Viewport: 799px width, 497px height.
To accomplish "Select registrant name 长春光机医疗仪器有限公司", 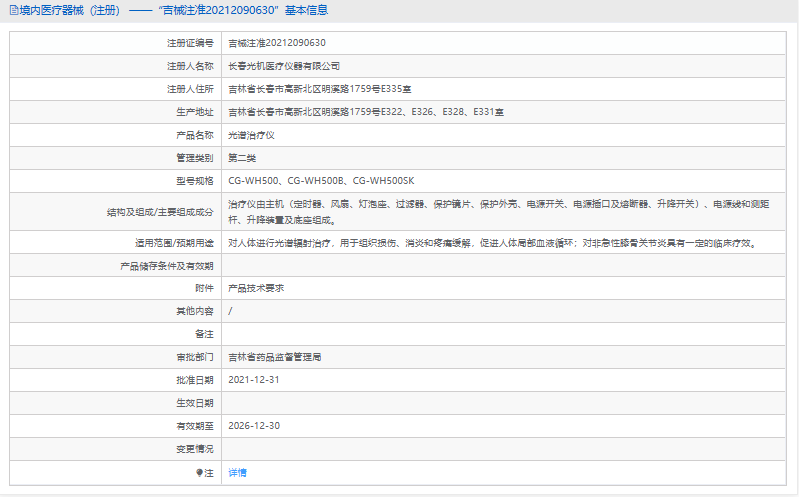I will pos(284,66).
